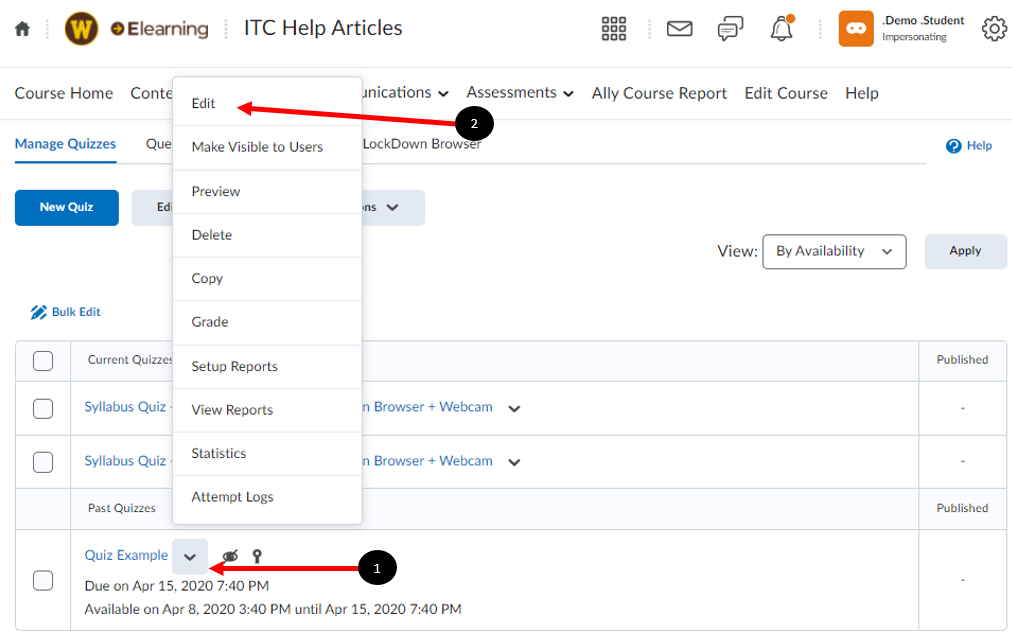This screenshot has width=1012, height=635.
Task: Open the Quiz Example link
Action: point(126,556)
